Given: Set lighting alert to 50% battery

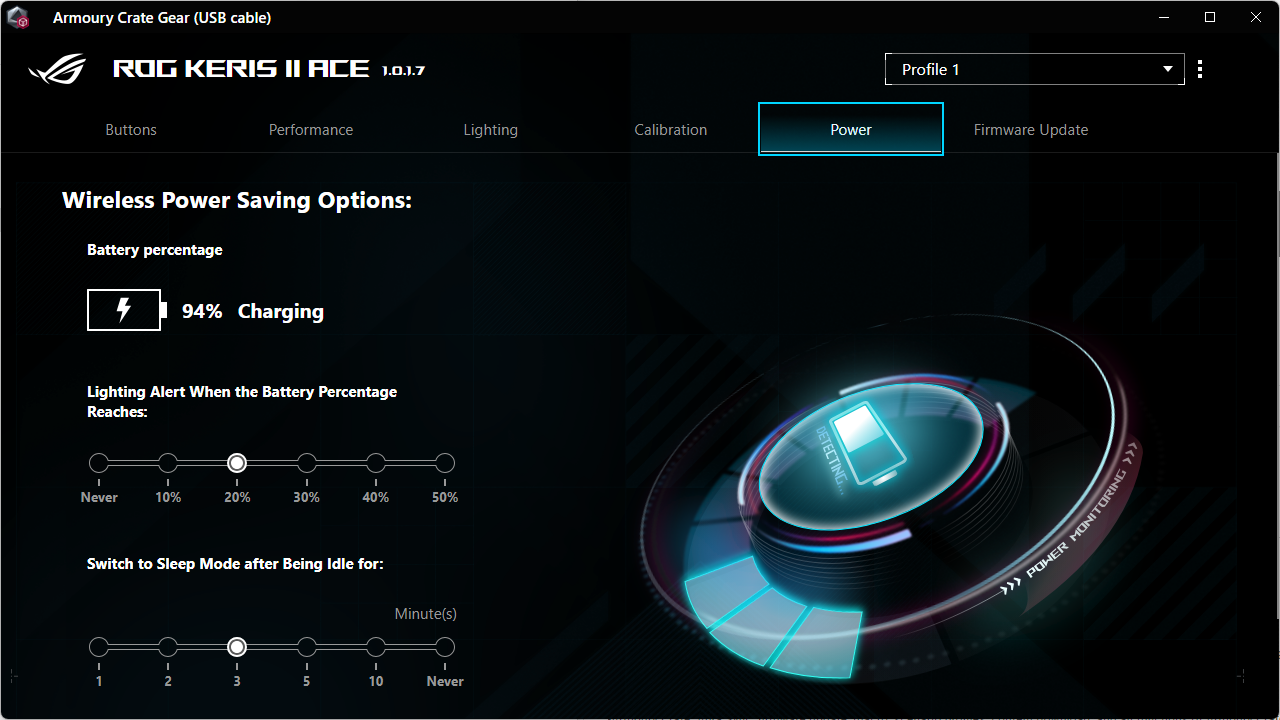Looking at the screenshot, I should pos(445,463).
